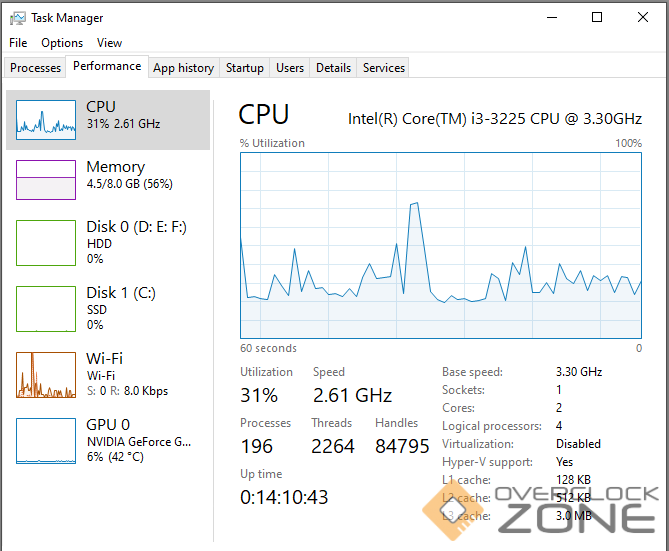
Task: Switch to the Processes tab
Action: 36,68
